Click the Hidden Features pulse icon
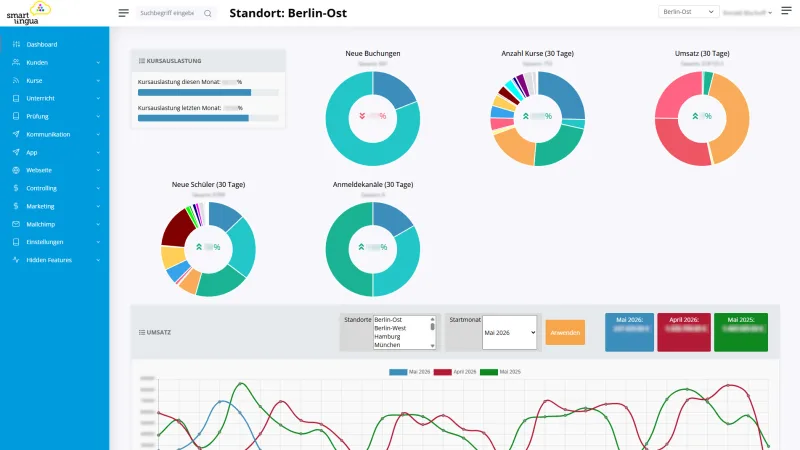This screenshot has height=450, width=800. [16, 260]
